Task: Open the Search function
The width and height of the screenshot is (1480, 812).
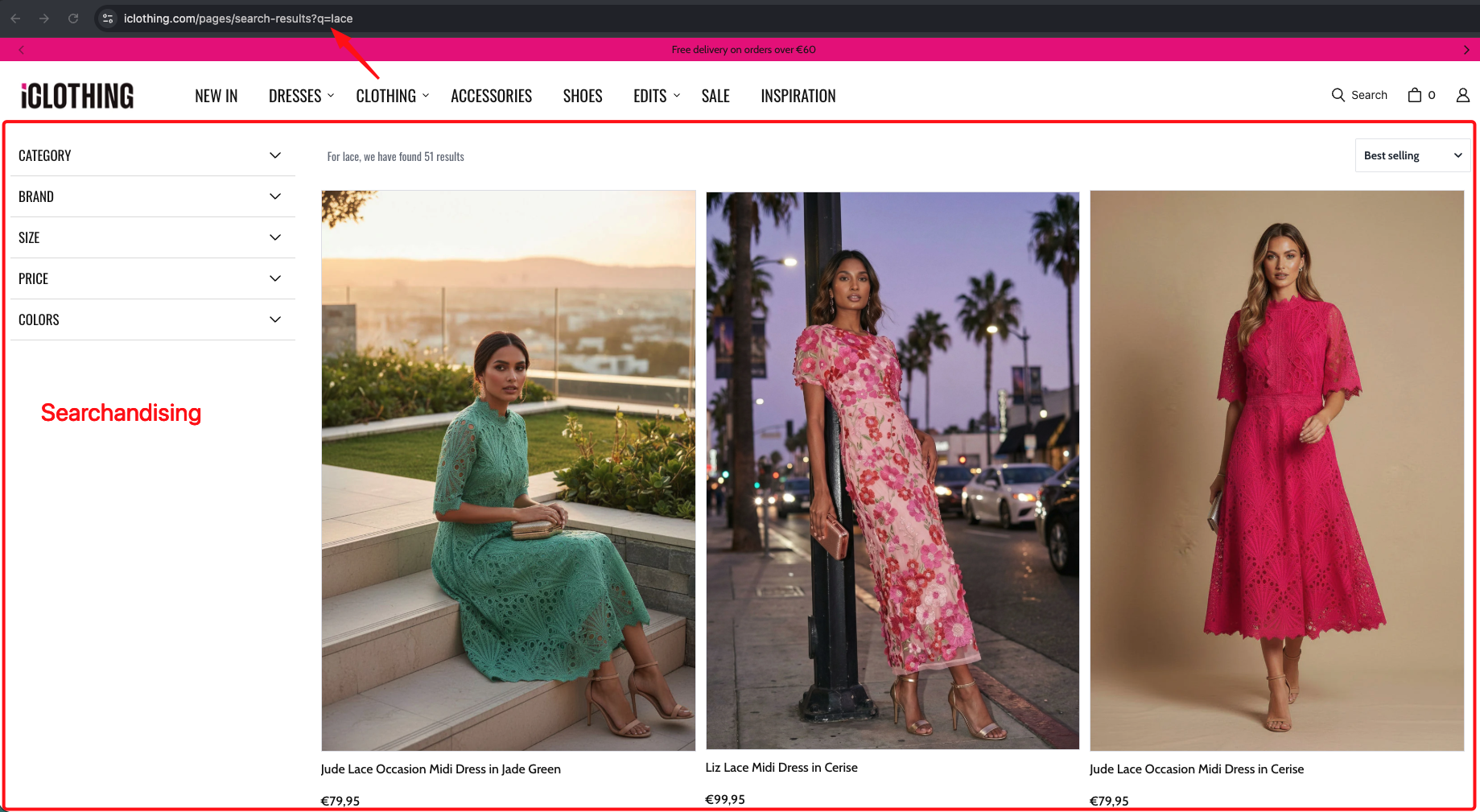Action: (1359, 94)
